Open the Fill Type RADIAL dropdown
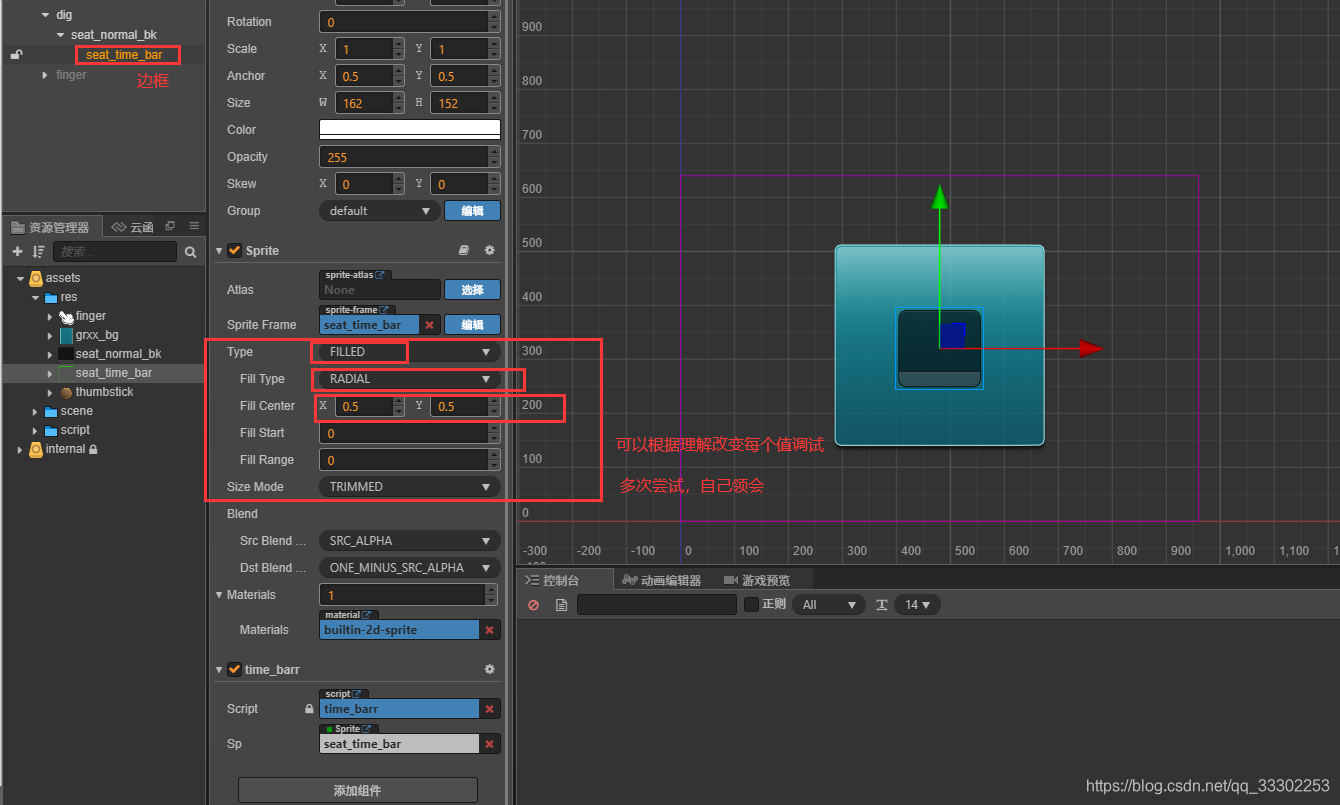 [410, 379]
